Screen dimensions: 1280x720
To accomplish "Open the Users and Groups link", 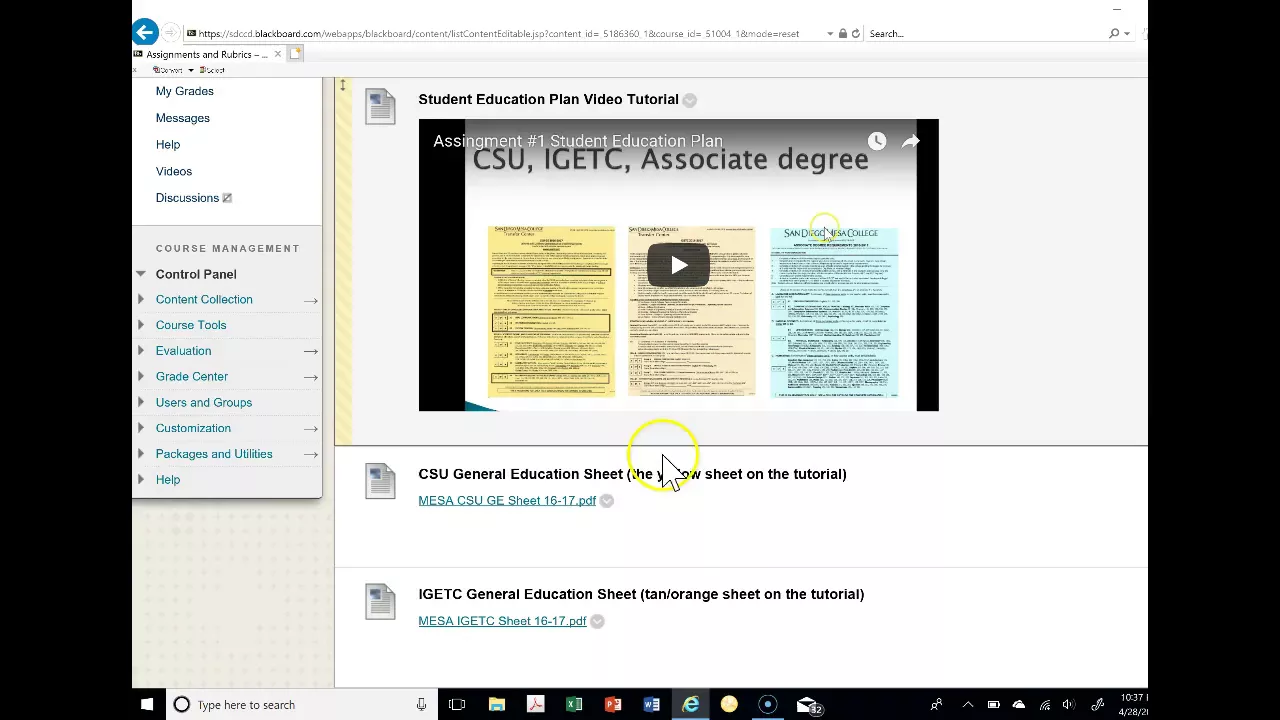I will tap(204, 402).
